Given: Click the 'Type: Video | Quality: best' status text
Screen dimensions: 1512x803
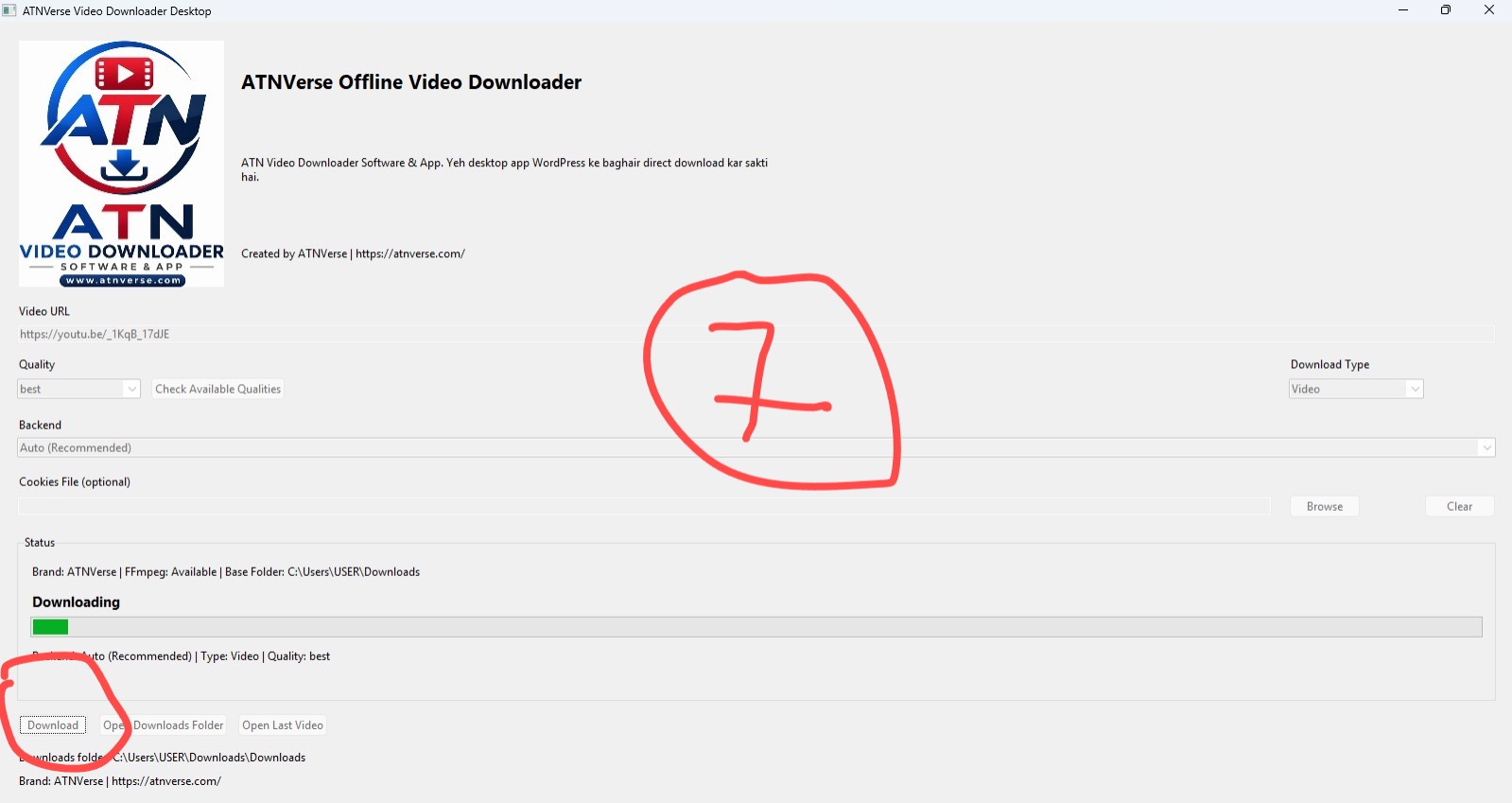Looking at the screenshot, I should tap(265, 656).
